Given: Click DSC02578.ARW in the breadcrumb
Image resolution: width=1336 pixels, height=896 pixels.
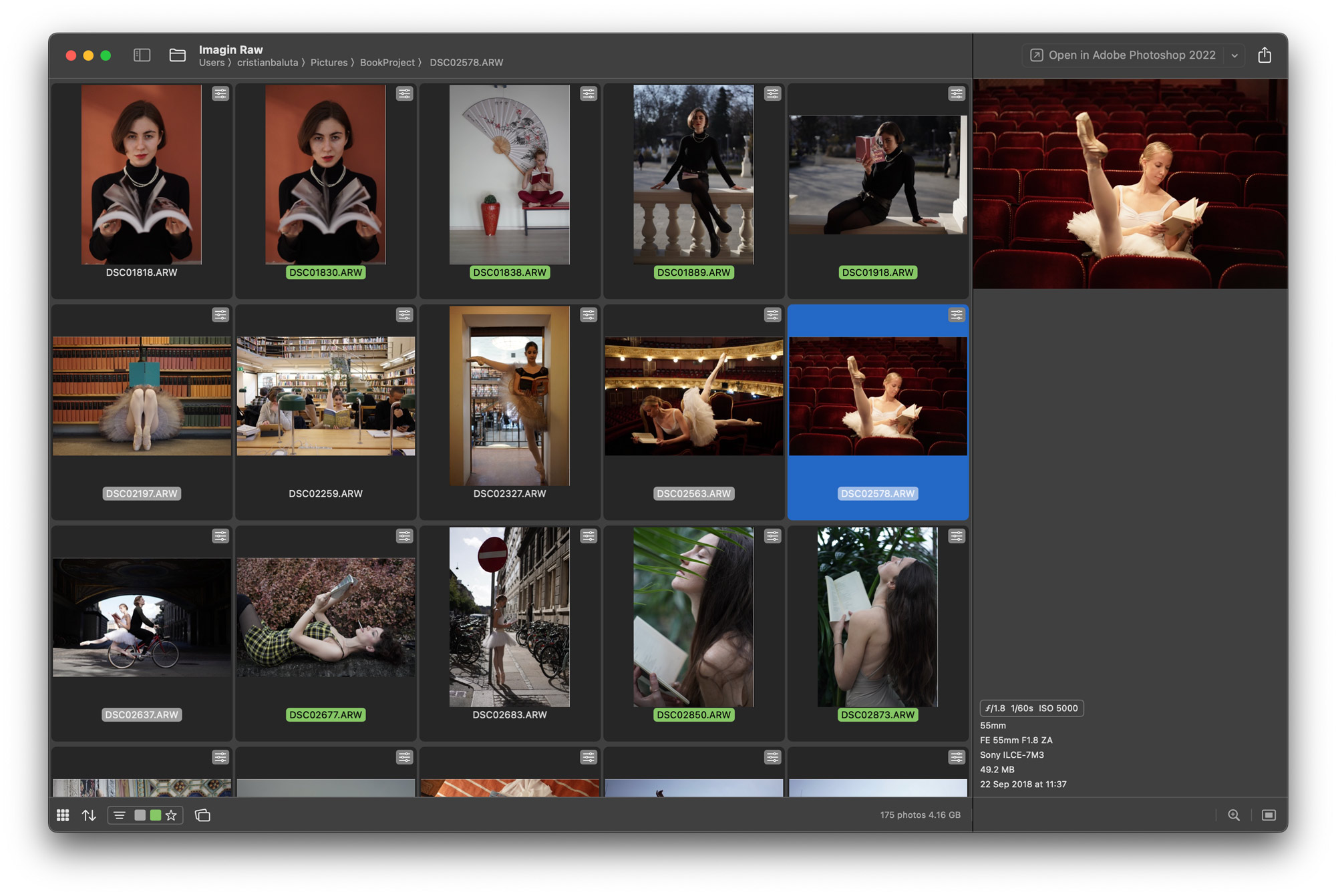Looking at the screenshot, I should tap(466, 63).
